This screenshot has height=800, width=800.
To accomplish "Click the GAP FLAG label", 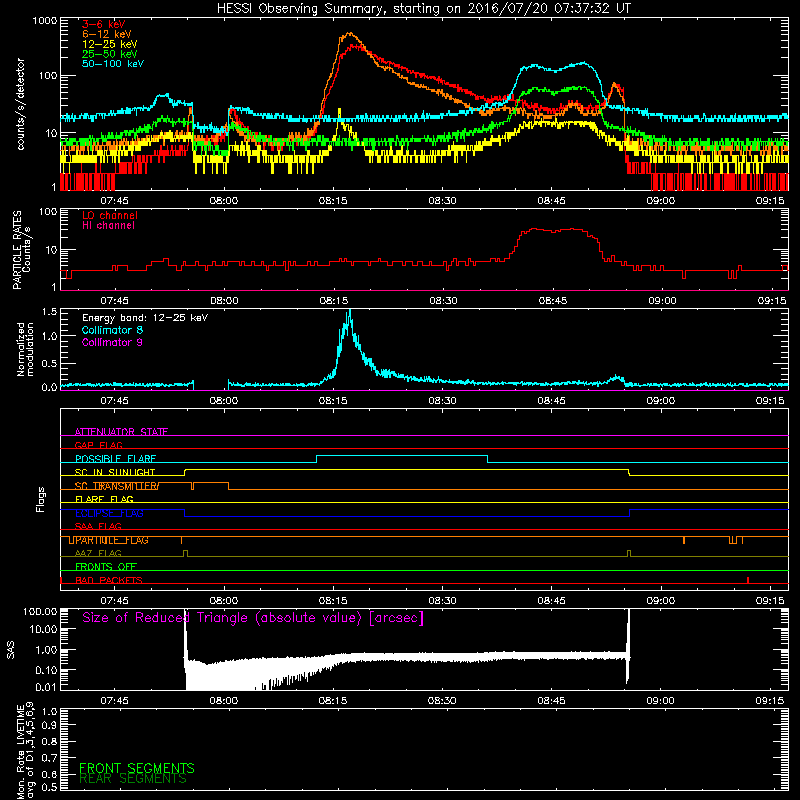I will [x=98, y=445].
